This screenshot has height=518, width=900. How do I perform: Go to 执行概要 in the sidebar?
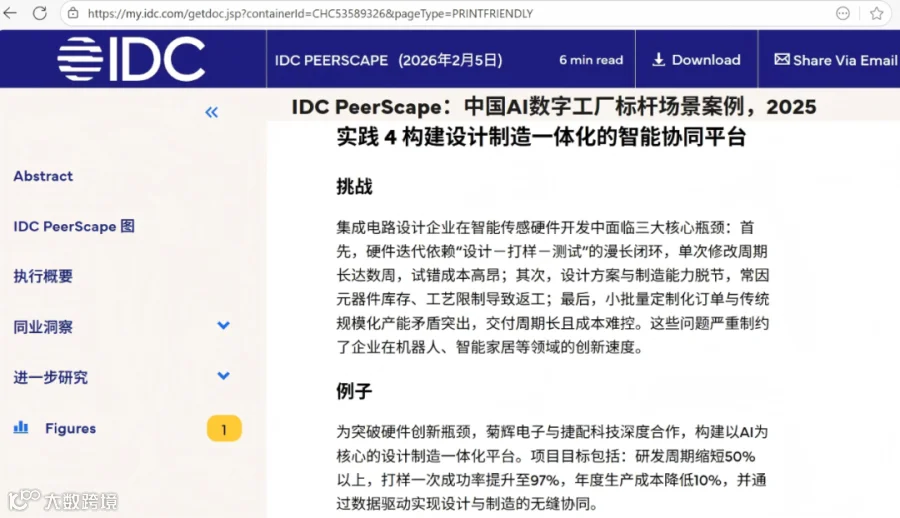[43, 276]
